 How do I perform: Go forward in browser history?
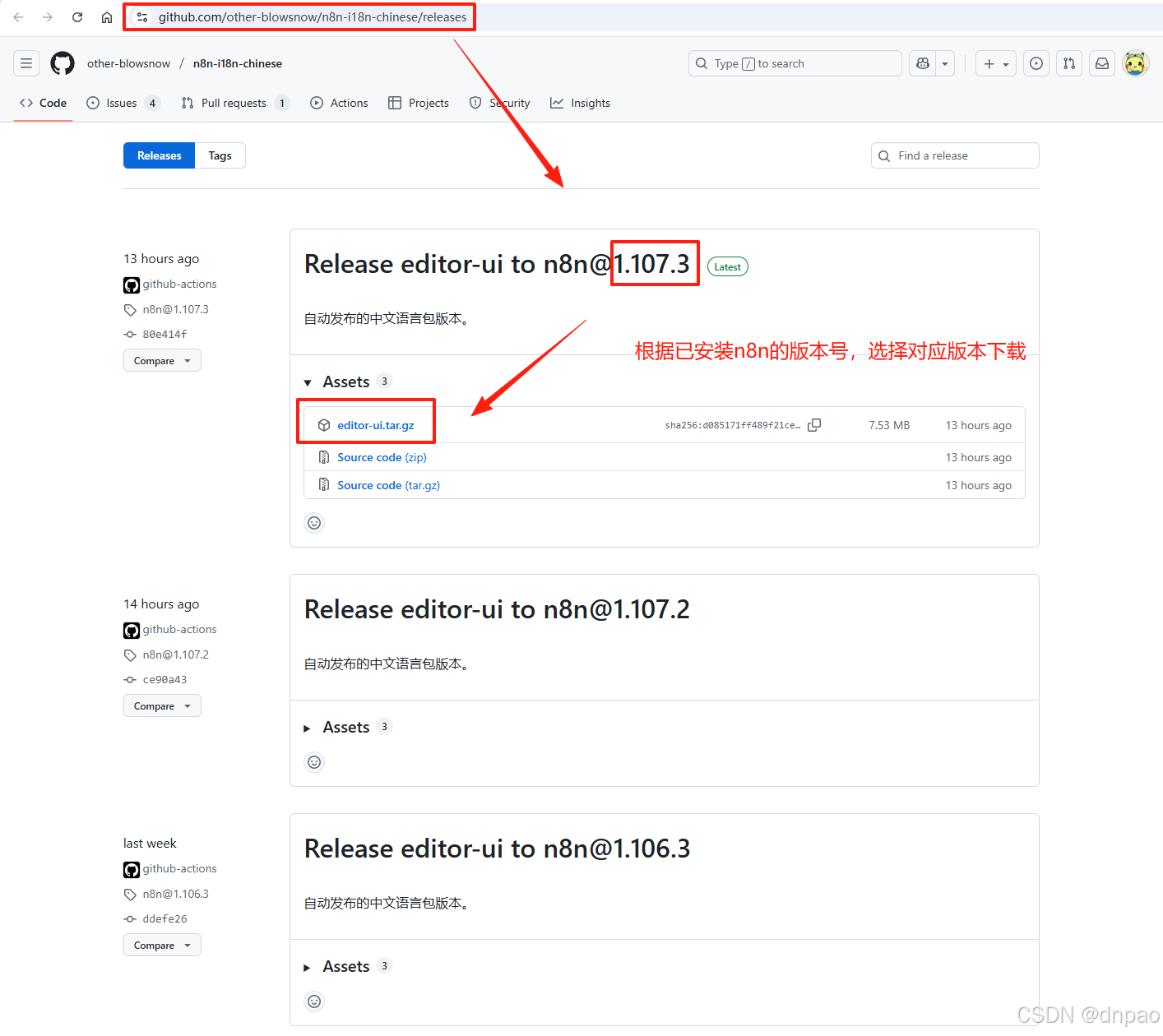[x=48, y=17]
